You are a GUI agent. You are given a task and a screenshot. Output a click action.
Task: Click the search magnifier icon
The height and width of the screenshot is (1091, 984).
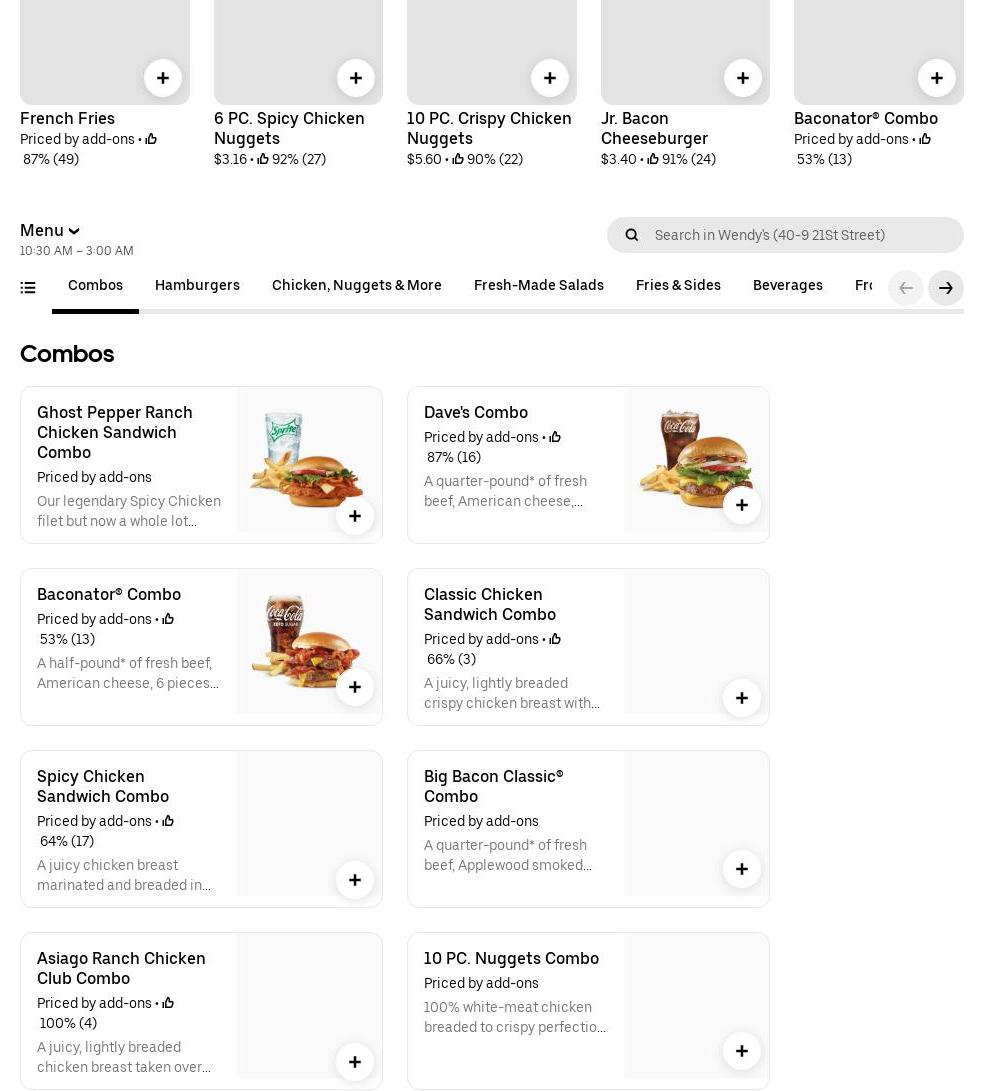[631, 235]
